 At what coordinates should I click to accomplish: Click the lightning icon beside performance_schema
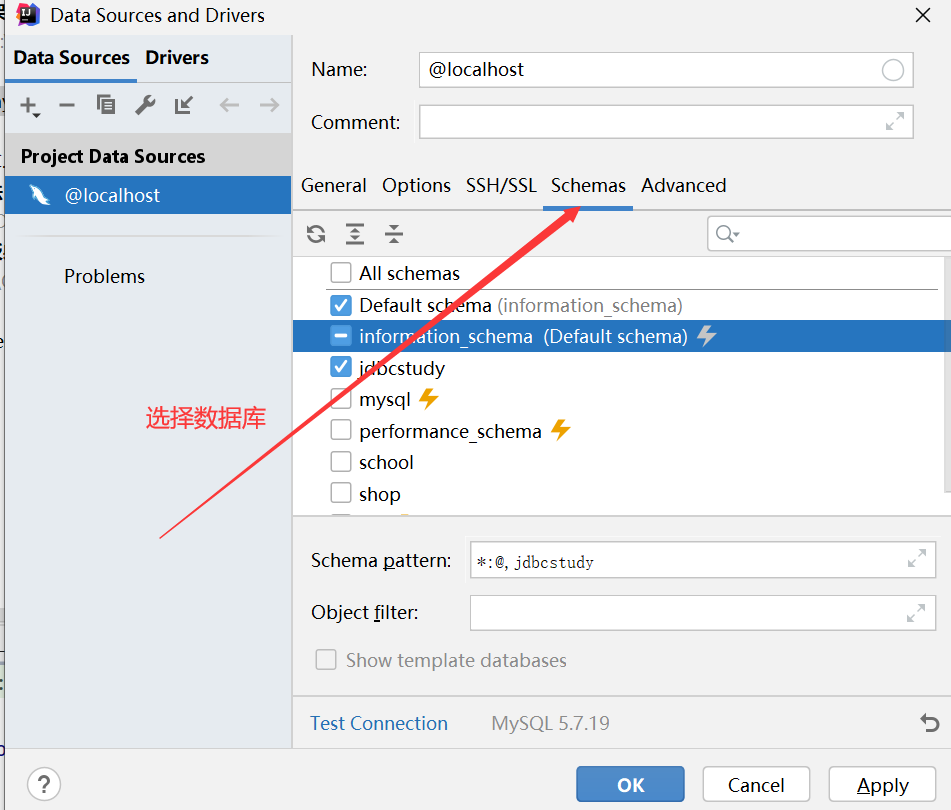click(560, 430)
